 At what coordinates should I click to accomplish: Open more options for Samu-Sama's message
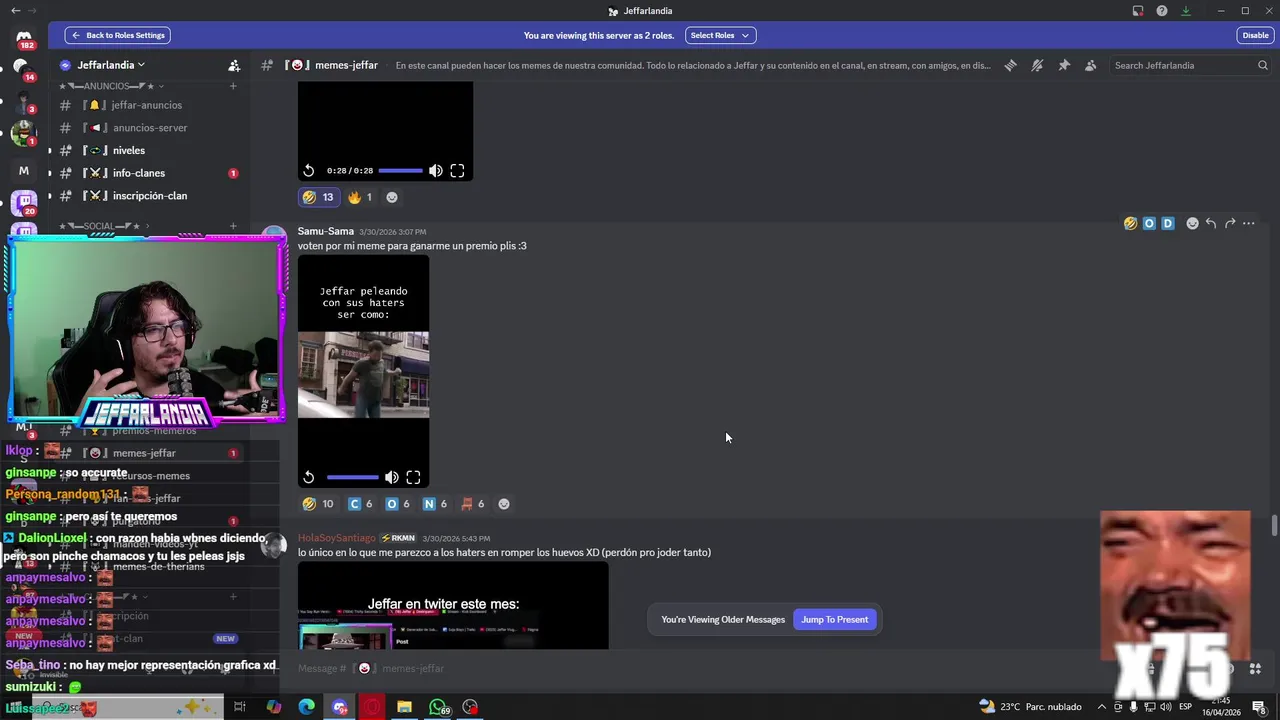1249,223
